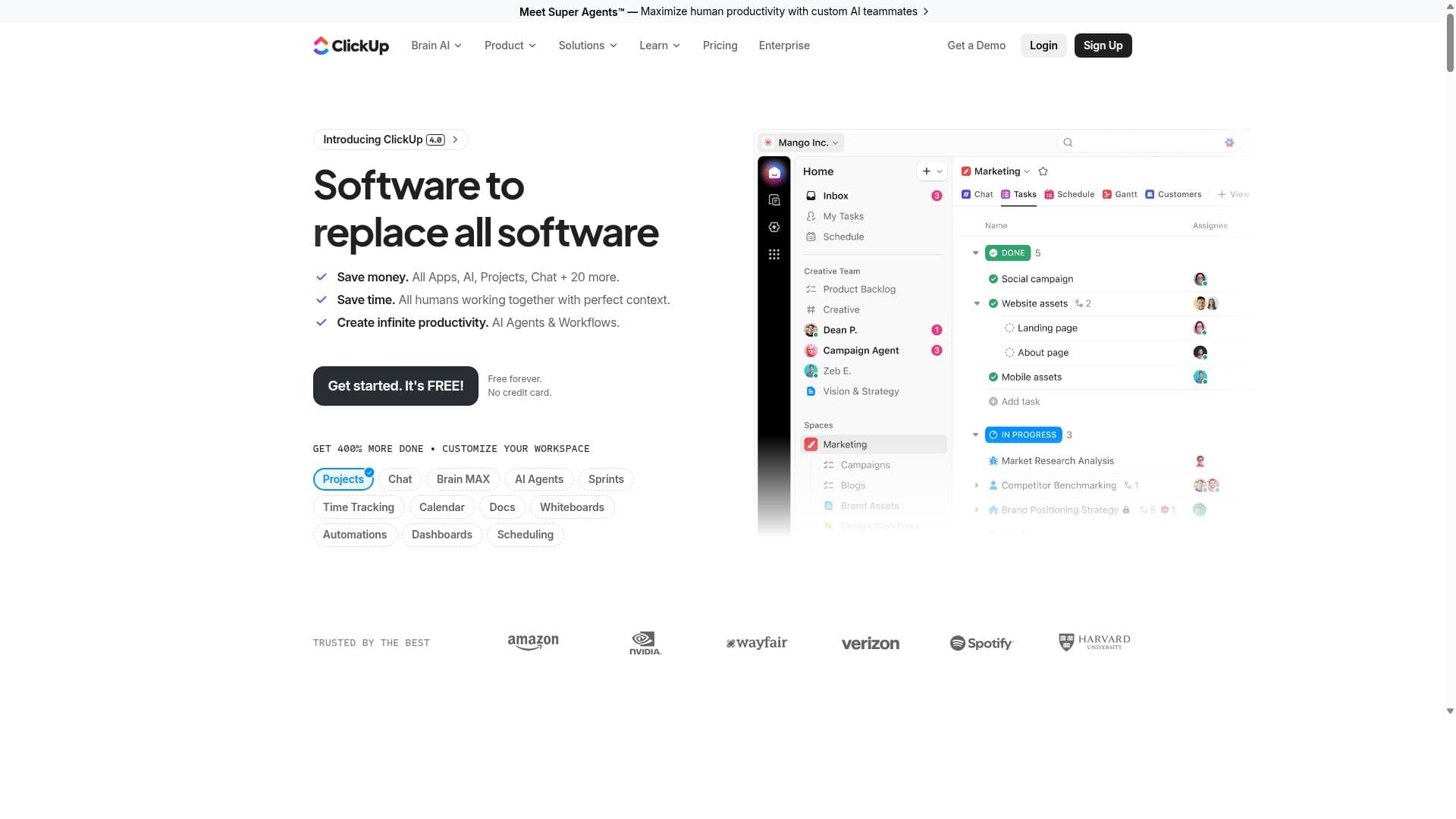Select the Chat feature chip

click(400, 479)
